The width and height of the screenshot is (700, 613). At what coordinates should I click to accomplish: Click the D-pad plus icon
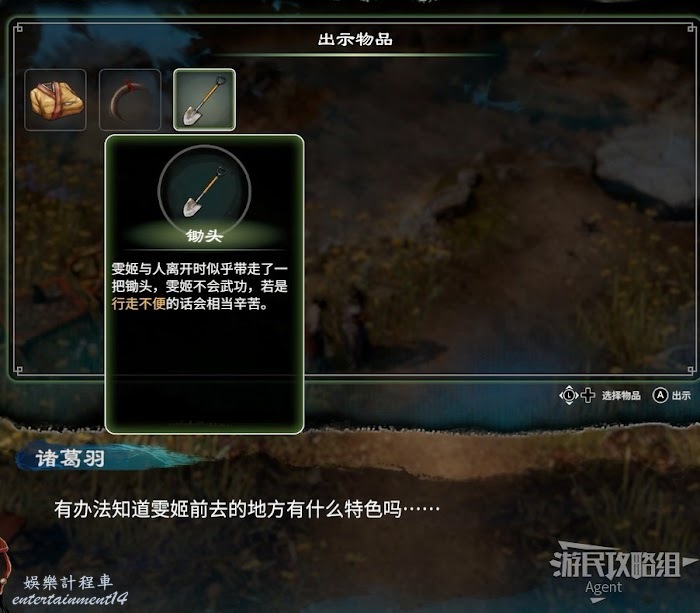point(588,395)
